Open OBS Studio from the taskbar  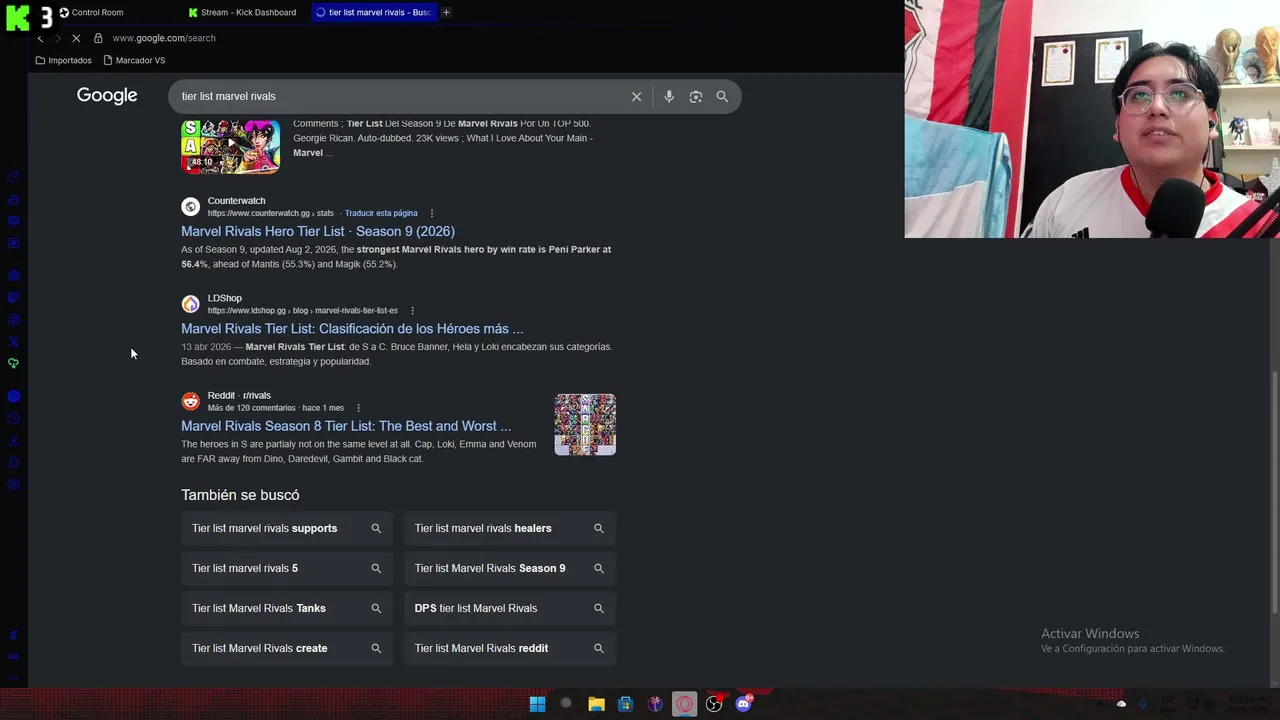click(714, 704)
